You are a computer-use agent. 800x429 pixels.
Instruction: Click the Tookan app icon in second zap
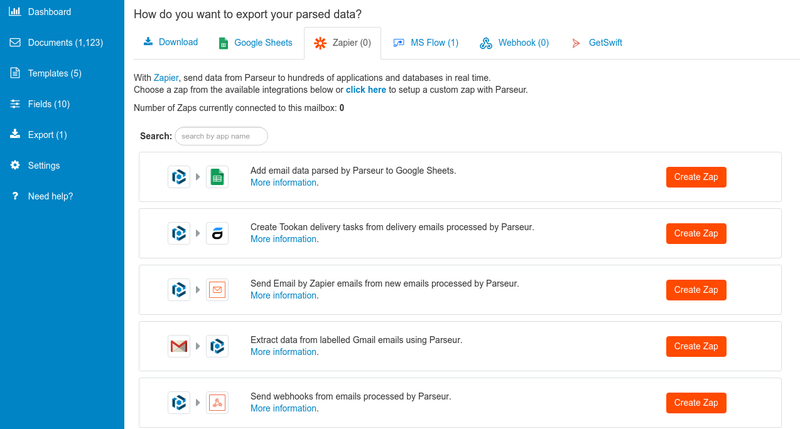click(218, 233)
